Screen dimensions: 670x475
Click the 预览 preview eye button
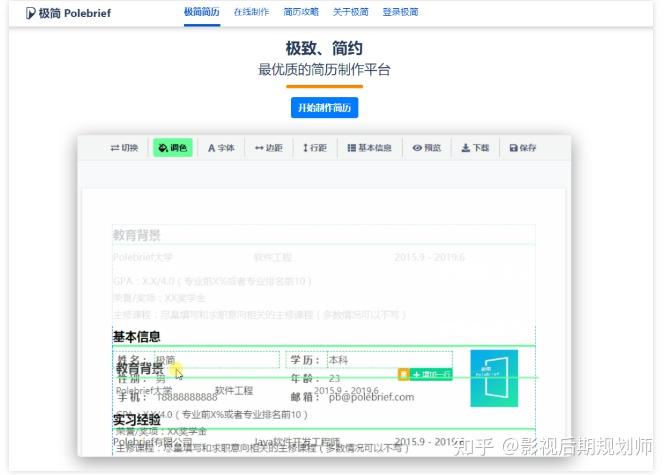pos(426,148)
